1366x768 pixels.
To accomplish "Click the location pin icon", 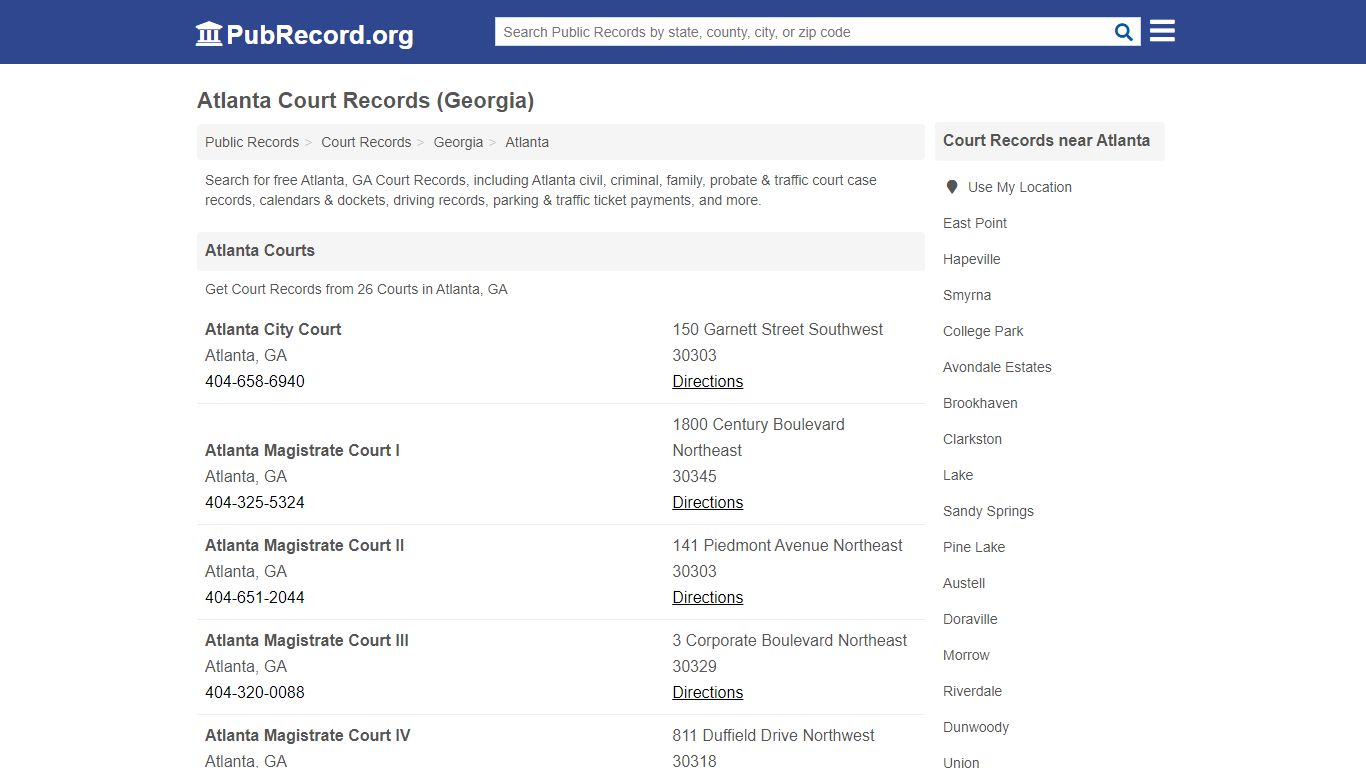I will (x=952, y=187).
